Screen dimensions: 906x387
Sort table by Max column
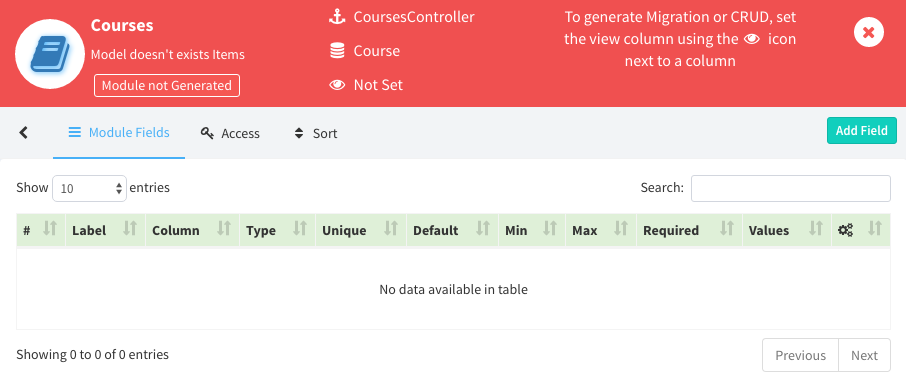pyautogui.click(x=601, y=230)
